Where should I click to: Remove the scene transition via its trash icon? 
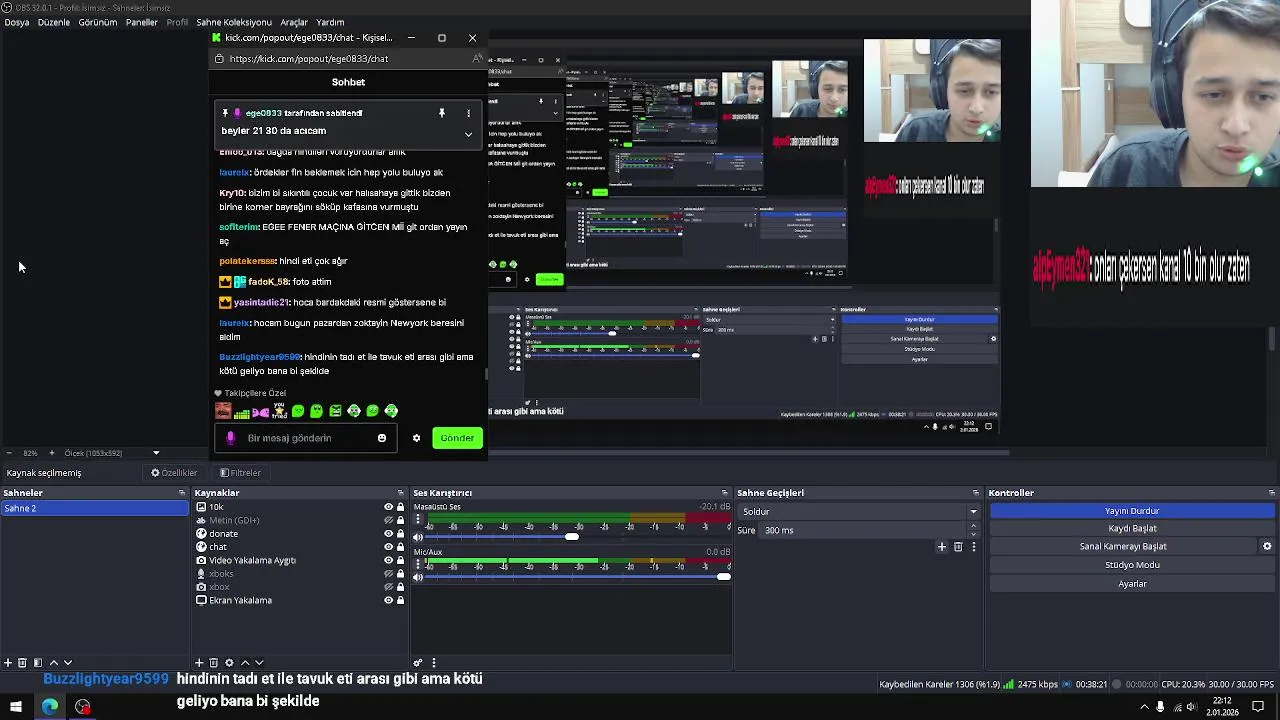(958, 547)
